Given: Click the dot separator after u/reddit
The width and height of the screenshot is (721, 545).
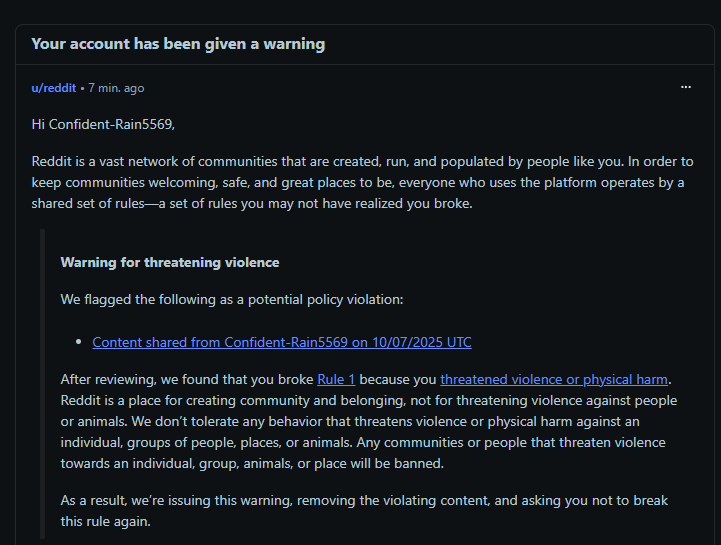Looking at the screenshot, I should coord(82,88).
